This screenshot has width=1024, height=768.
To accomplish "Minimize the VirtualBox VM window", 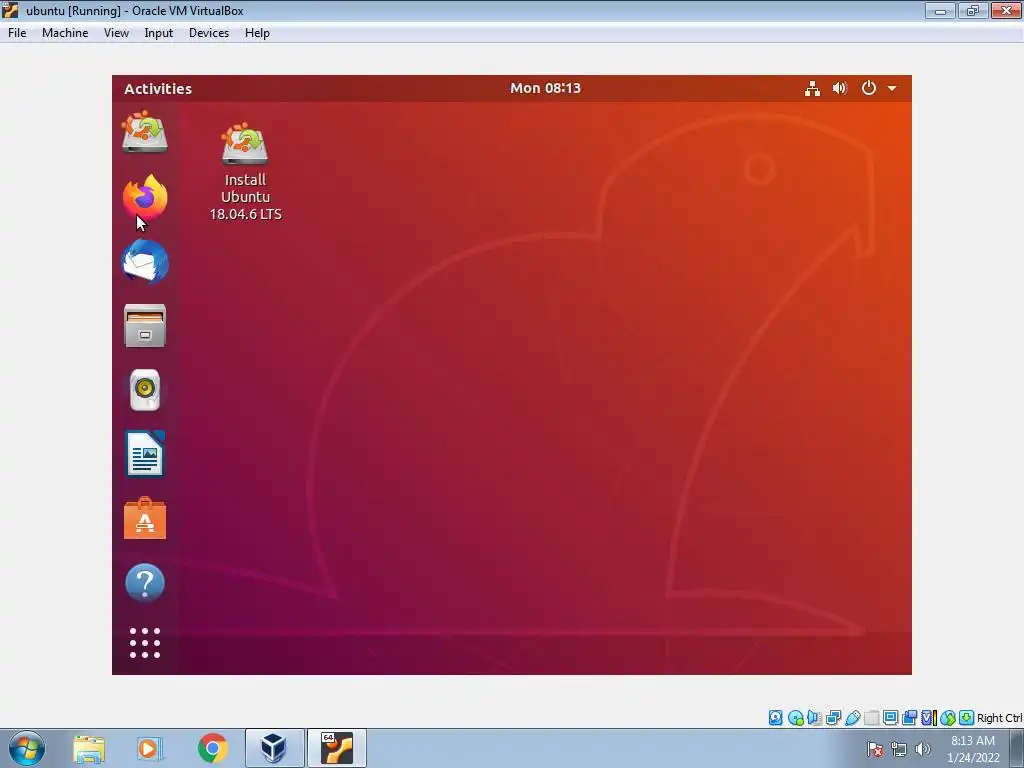I will pos(940,10).
